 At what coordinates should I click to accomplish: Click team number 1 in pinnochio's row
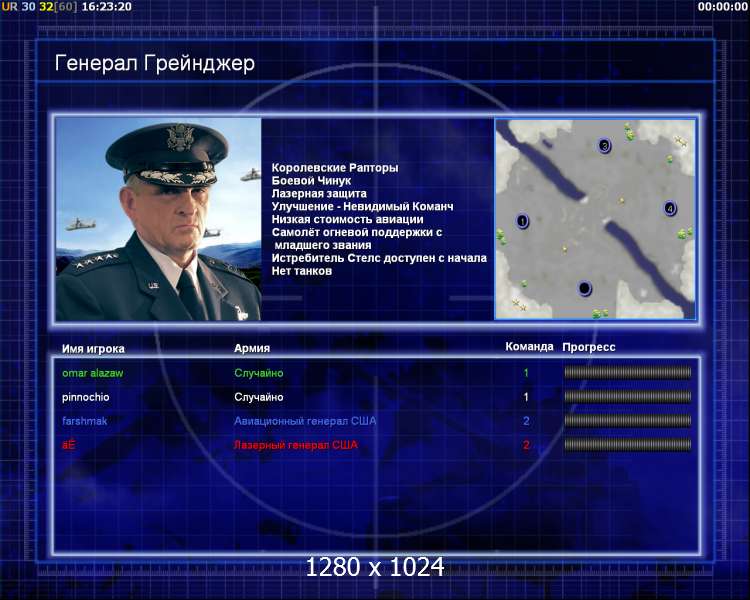pyautogui.click(x=526, y=397)
